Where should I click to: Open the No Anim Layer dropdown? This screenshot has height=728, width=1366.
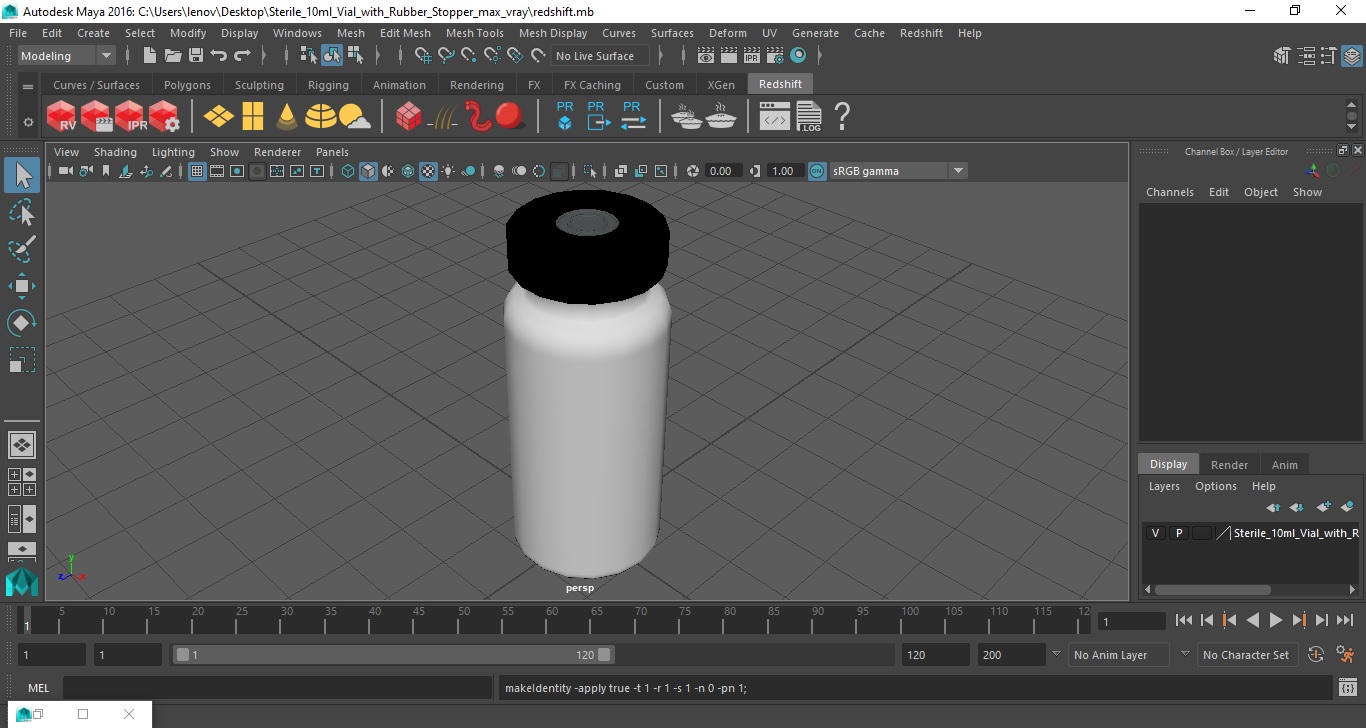(x=1118, y=655)
